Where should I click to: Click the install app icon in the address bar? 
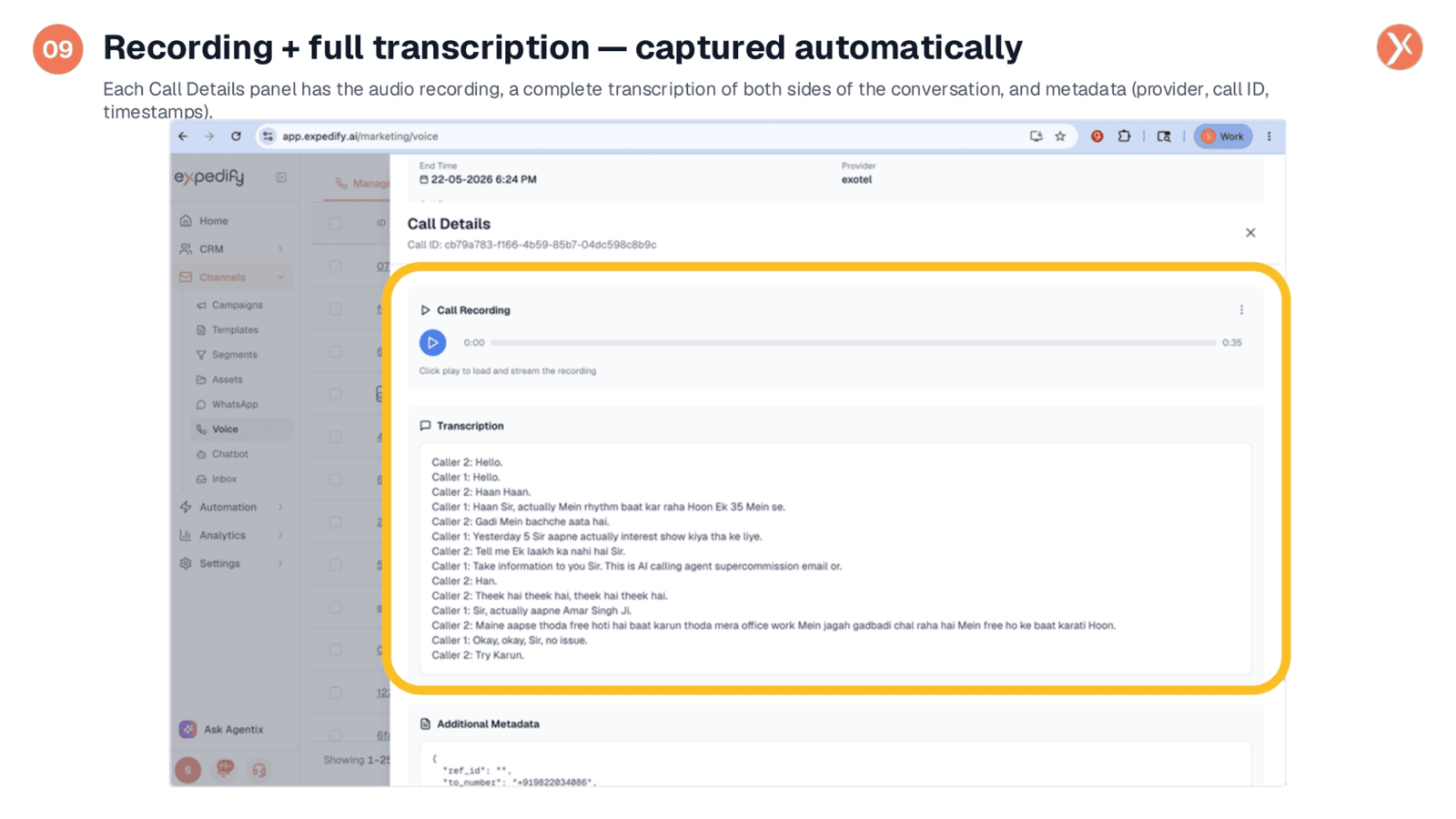[1036, 136]
